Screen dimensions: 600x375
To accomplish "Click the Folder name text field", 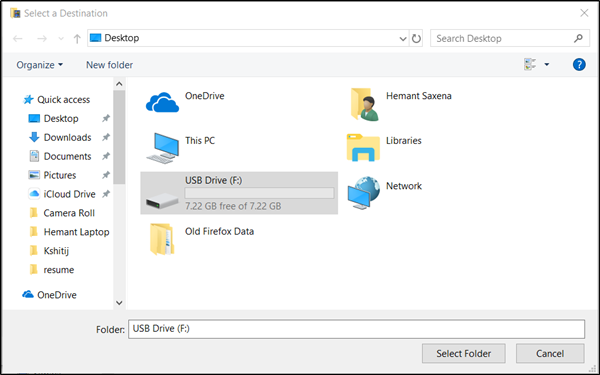I will (356, 329).
